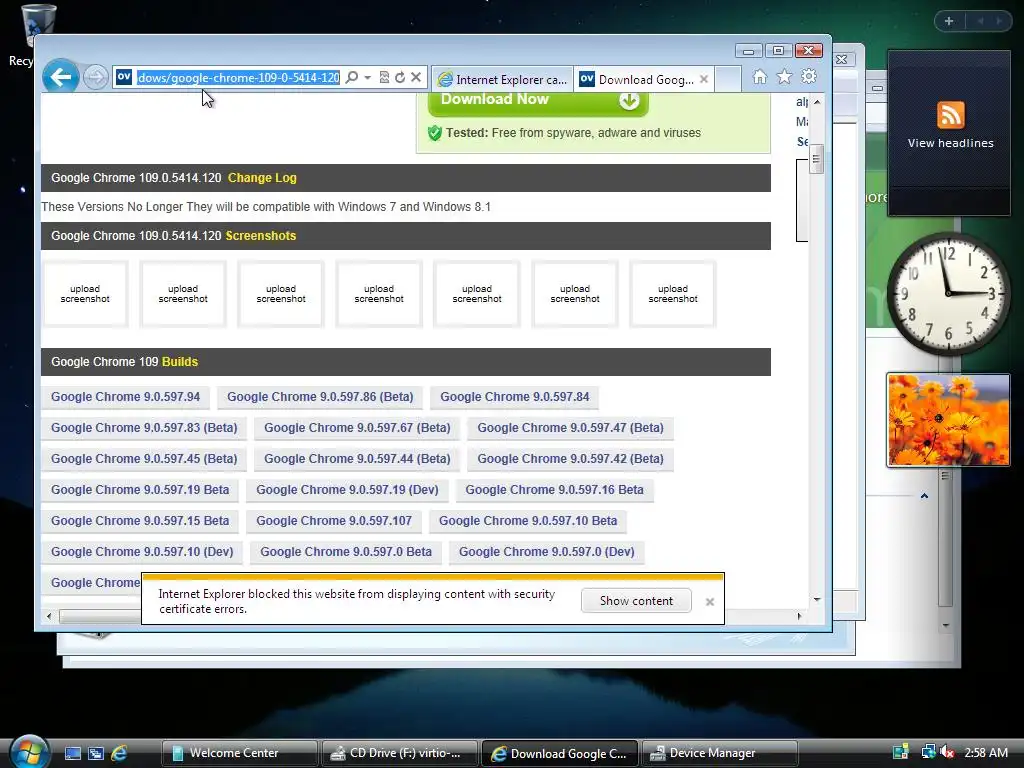Image resolution: width=1024 pixels, height=768 pixels.
Task: Select the address bar URL field
Action: coord(238,78)
